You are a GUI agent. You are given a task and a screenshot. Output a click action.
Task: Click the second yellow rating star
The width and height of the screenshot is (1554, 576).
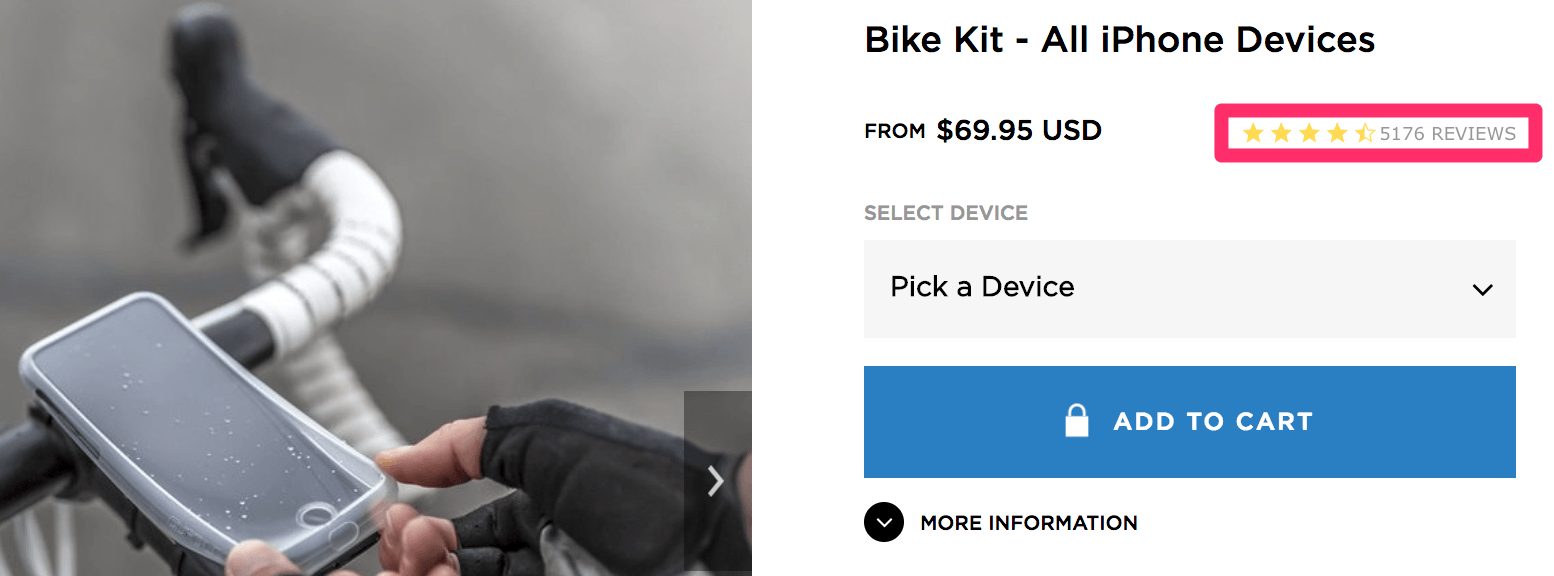[x=1281, y=133]
